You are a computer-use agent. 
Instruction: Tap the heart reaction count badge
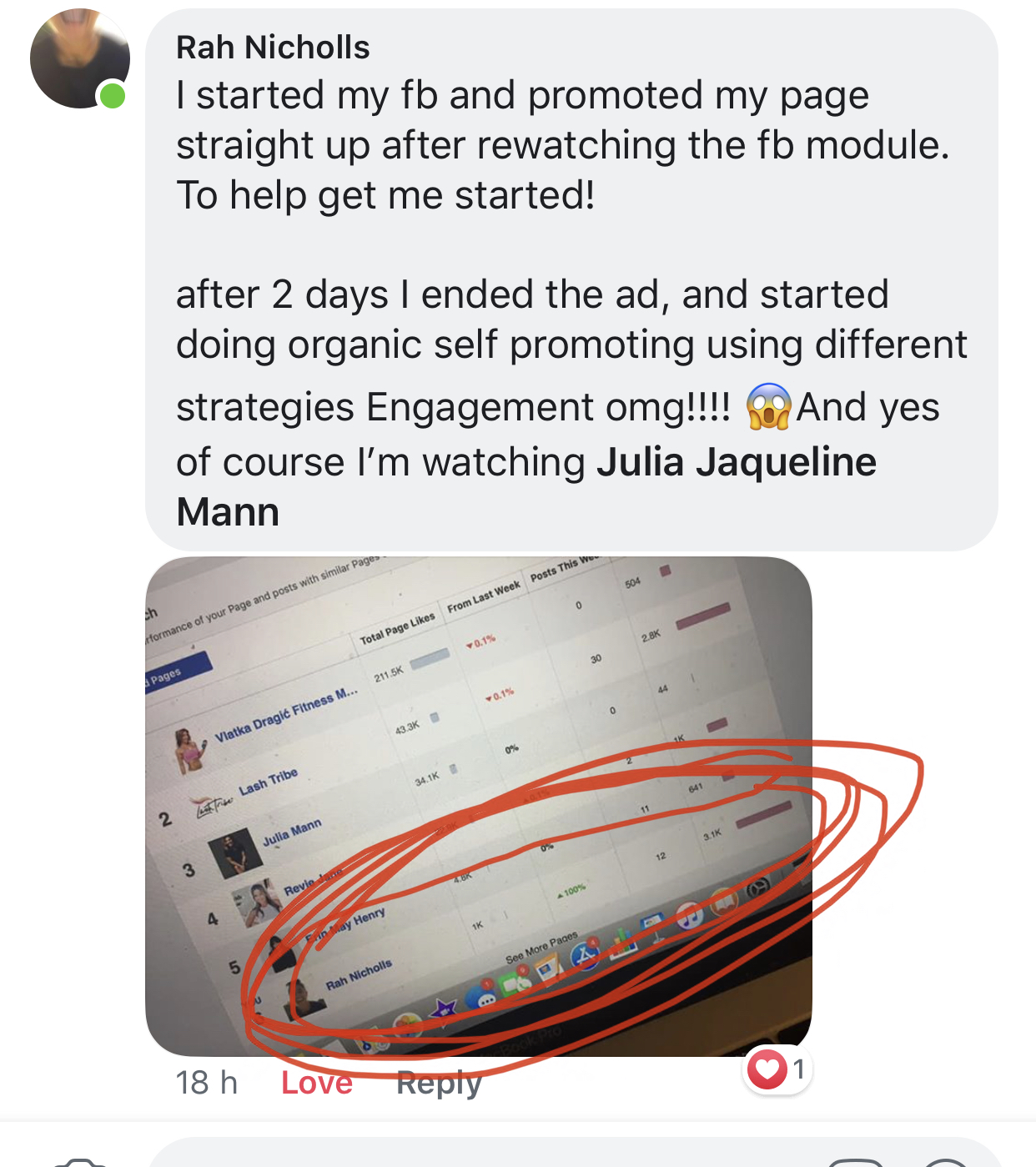[x=777, y=1069]
